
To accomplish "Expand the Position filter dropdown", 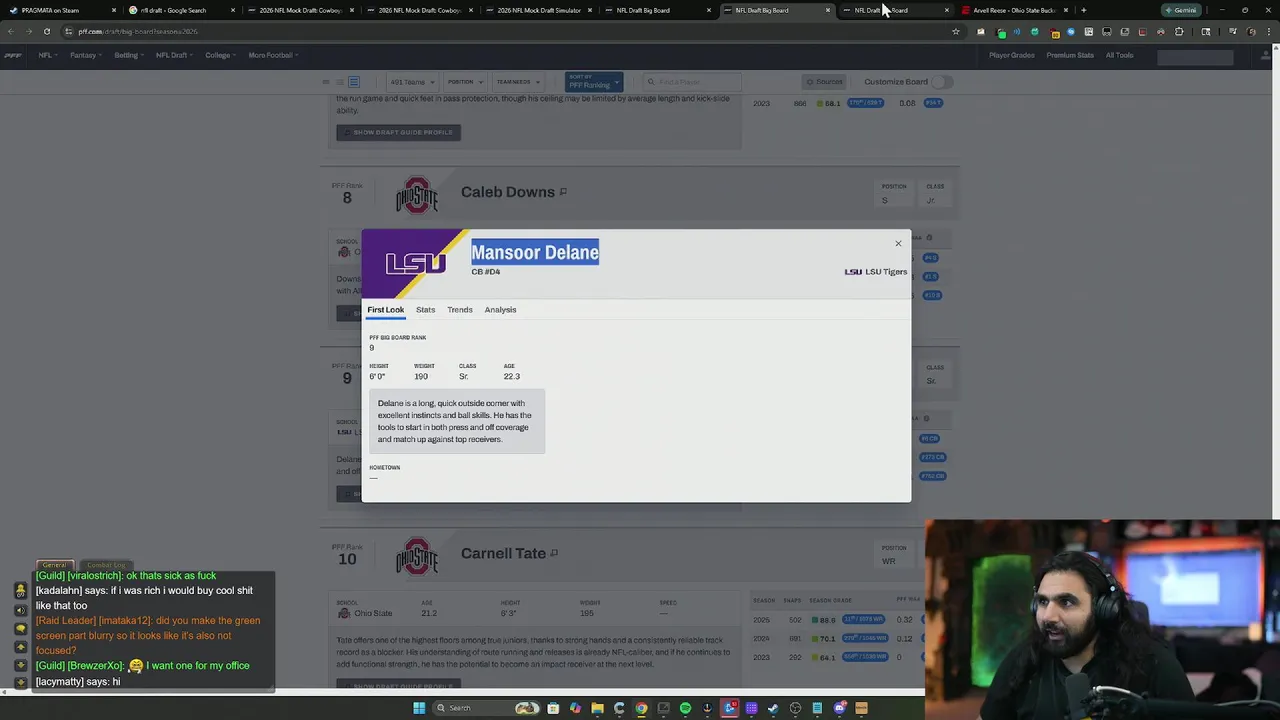I will coord(464,82).
